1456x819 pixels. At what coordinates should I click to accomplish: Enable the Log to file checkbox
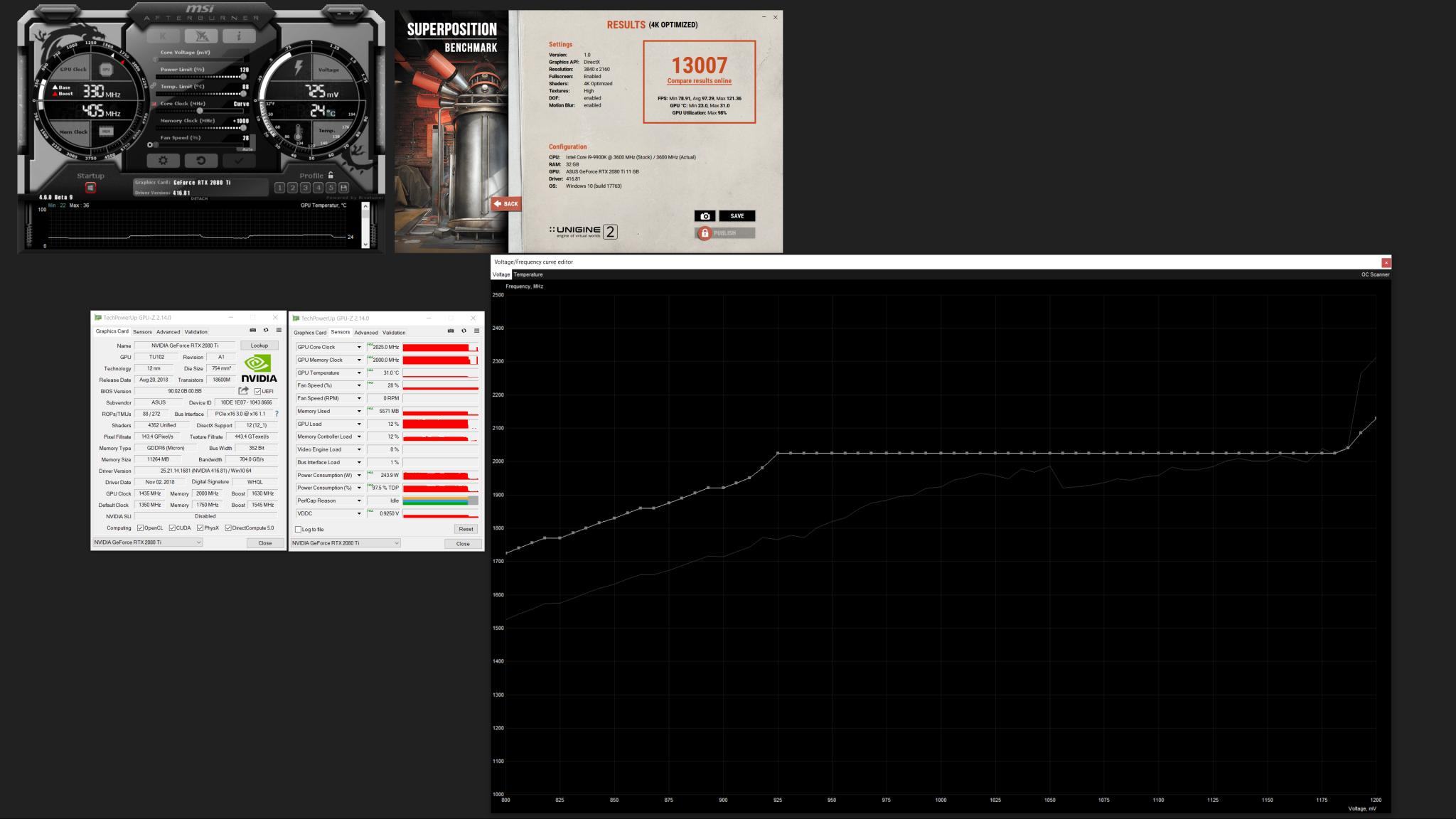coord(298,530)
